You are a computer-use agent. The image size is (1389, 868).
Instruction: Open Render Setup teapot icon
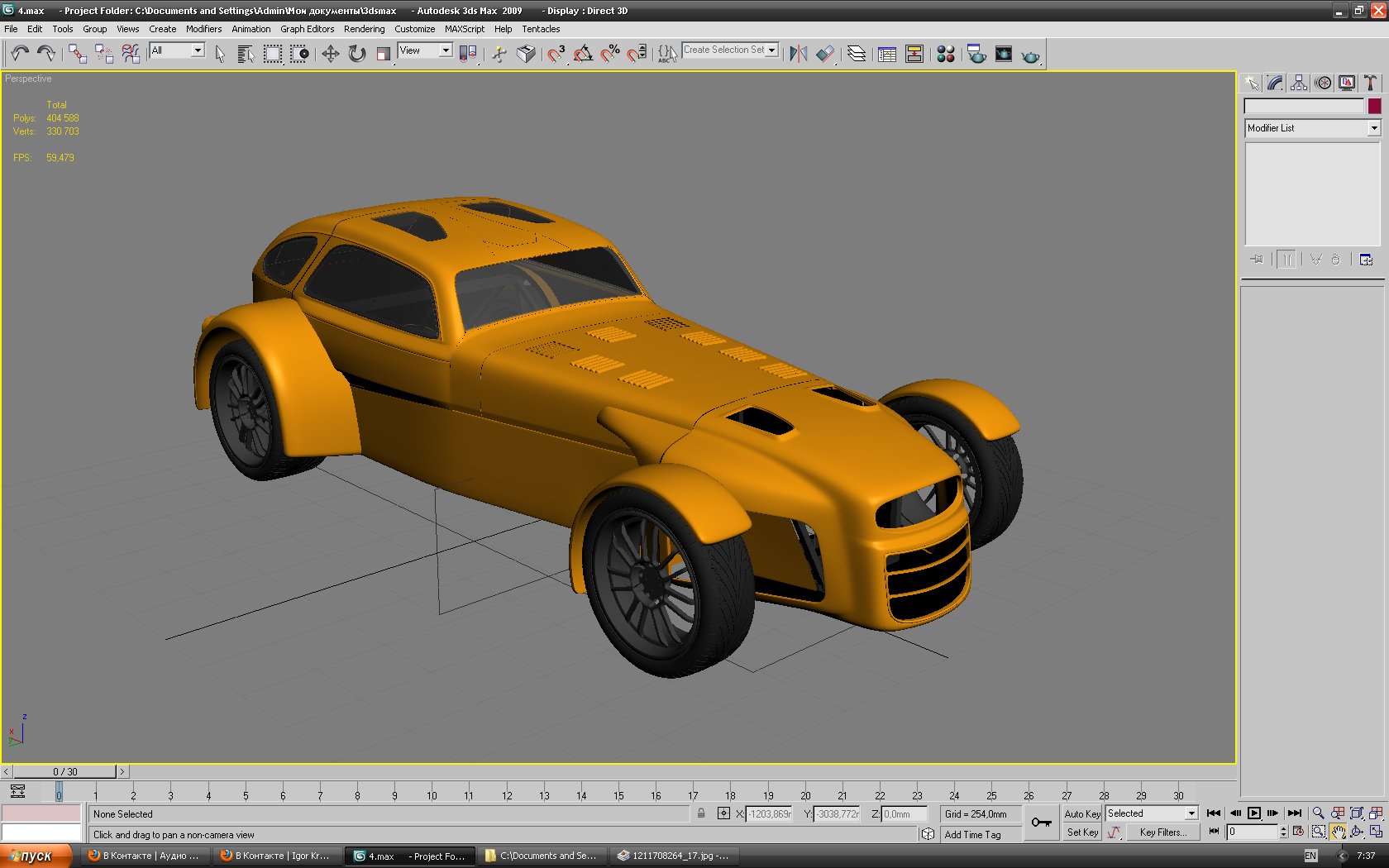pos(976,54)
